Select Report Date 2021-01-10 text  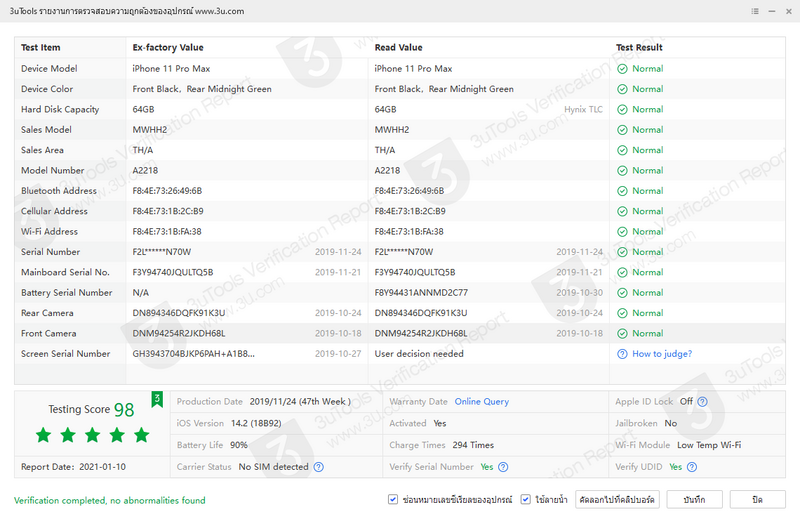(73, 467)
